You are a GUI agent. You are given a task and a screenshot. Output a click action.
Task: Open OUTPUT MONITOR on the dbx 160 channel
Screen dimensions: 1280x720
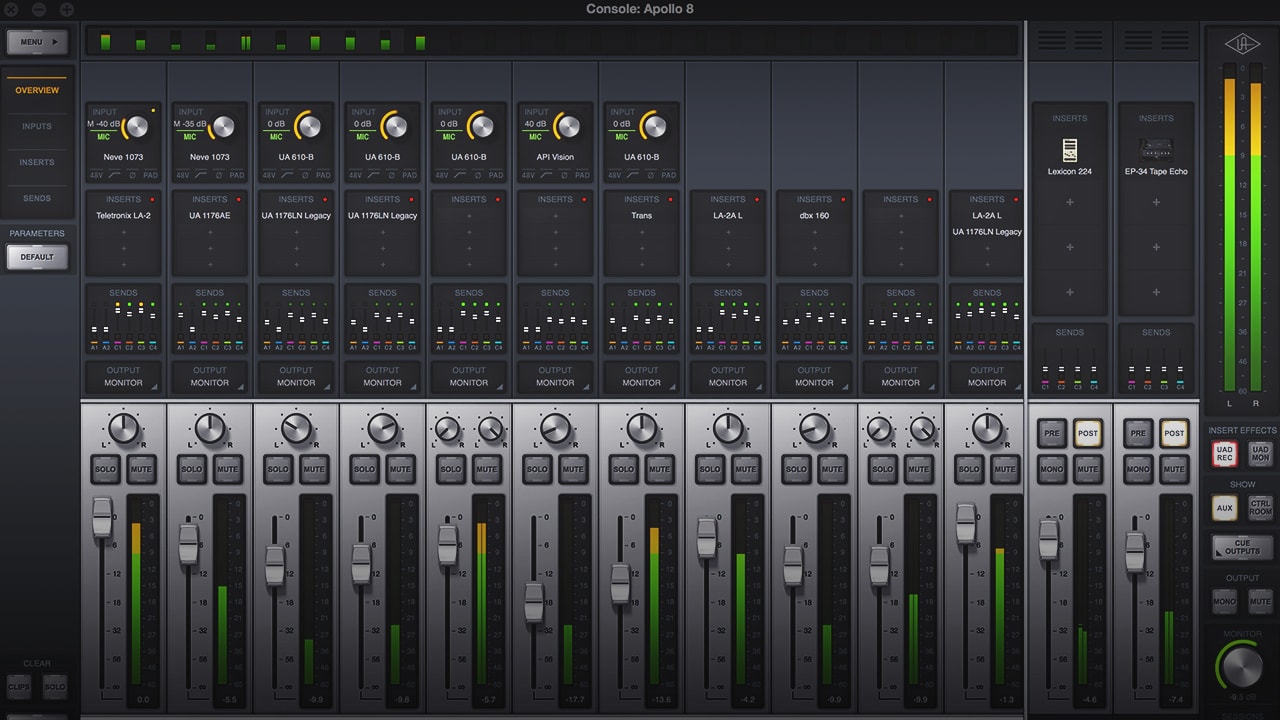(814, 376)
